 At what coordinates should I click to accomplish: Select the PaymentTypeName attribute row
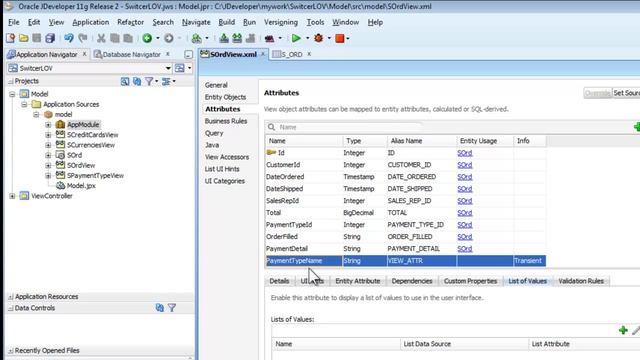405,261
